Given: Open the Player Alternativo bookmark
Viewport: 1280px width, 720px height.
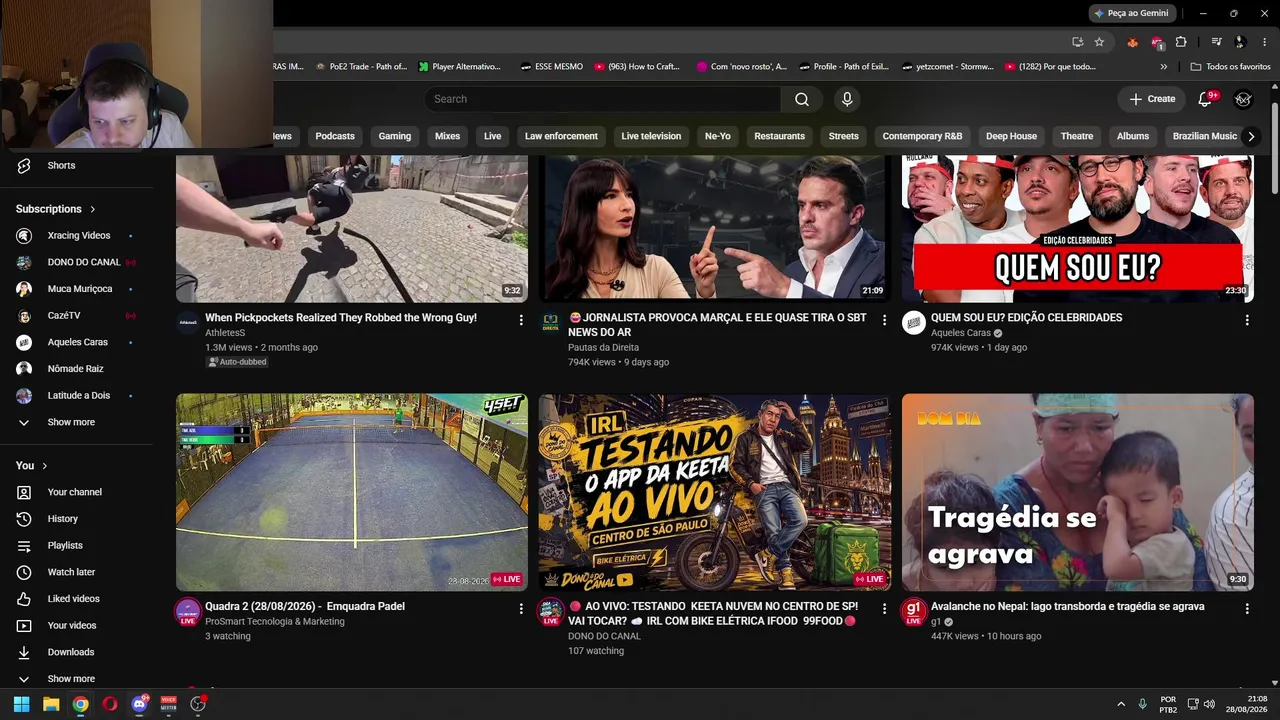Looking at the screenshot, I should pos(460,67).
